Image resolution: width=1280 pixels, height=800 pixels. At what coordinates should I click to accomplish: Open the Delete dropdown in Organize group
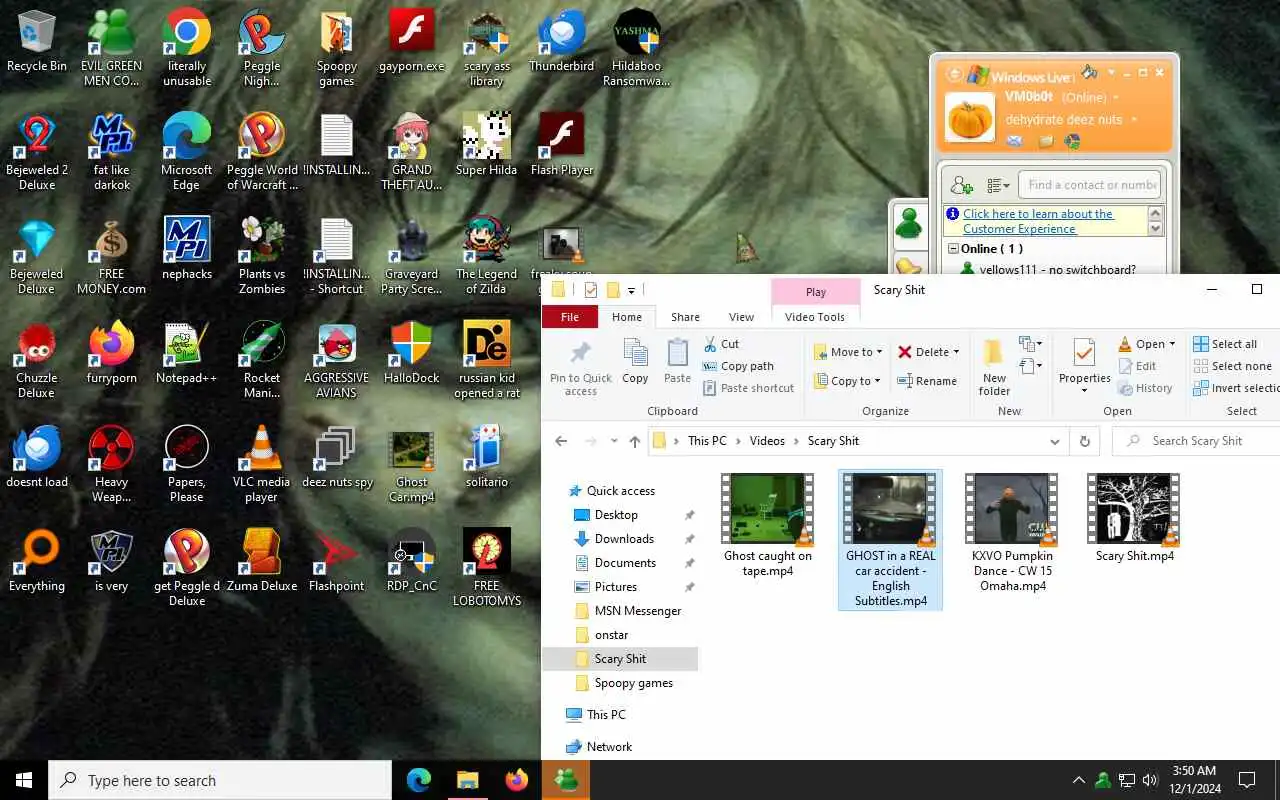(956, 352)
